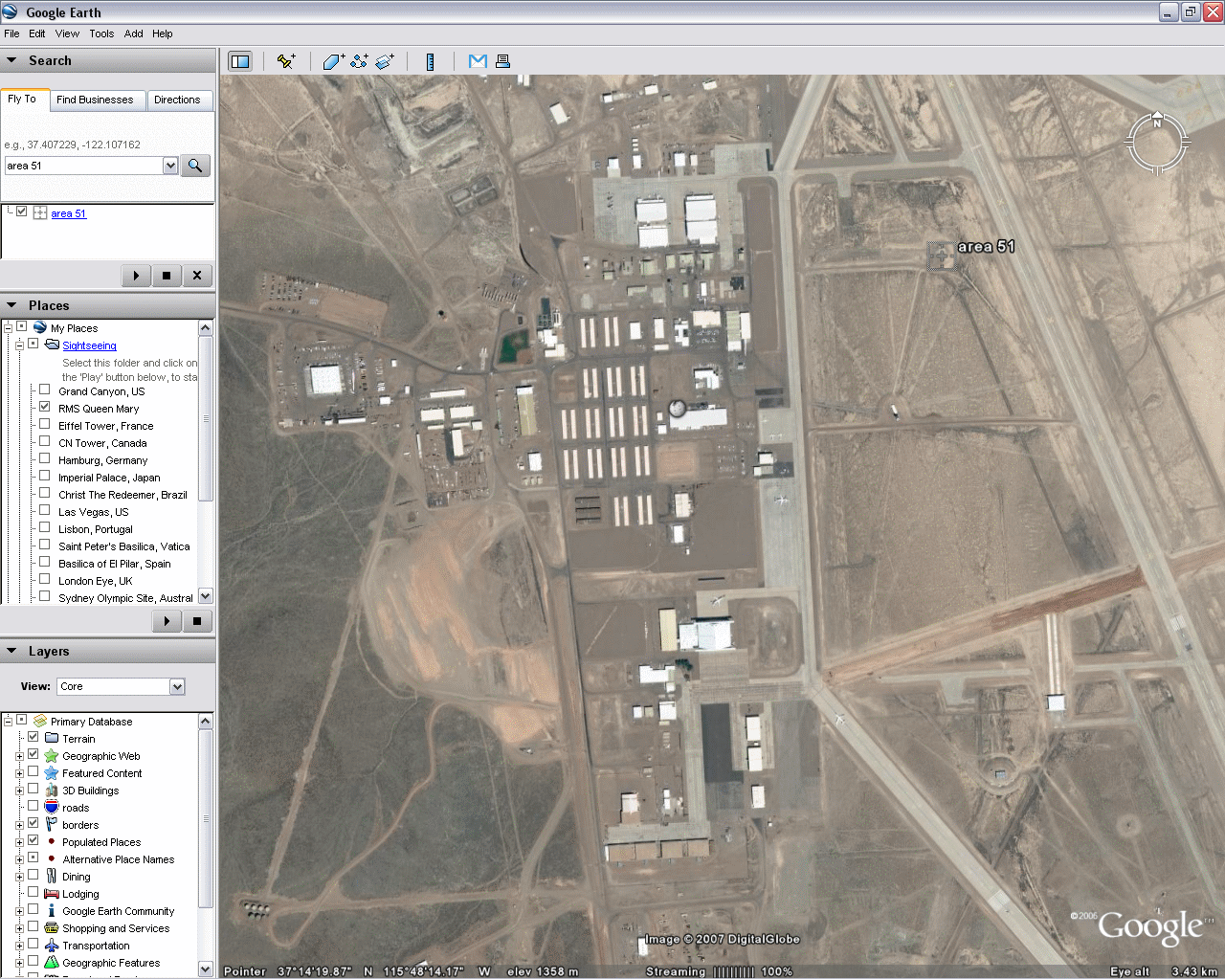This screenshot has height=980, width=1225.
Task: Check Grand Canyon, US placemark
Action: pos(44,390)
